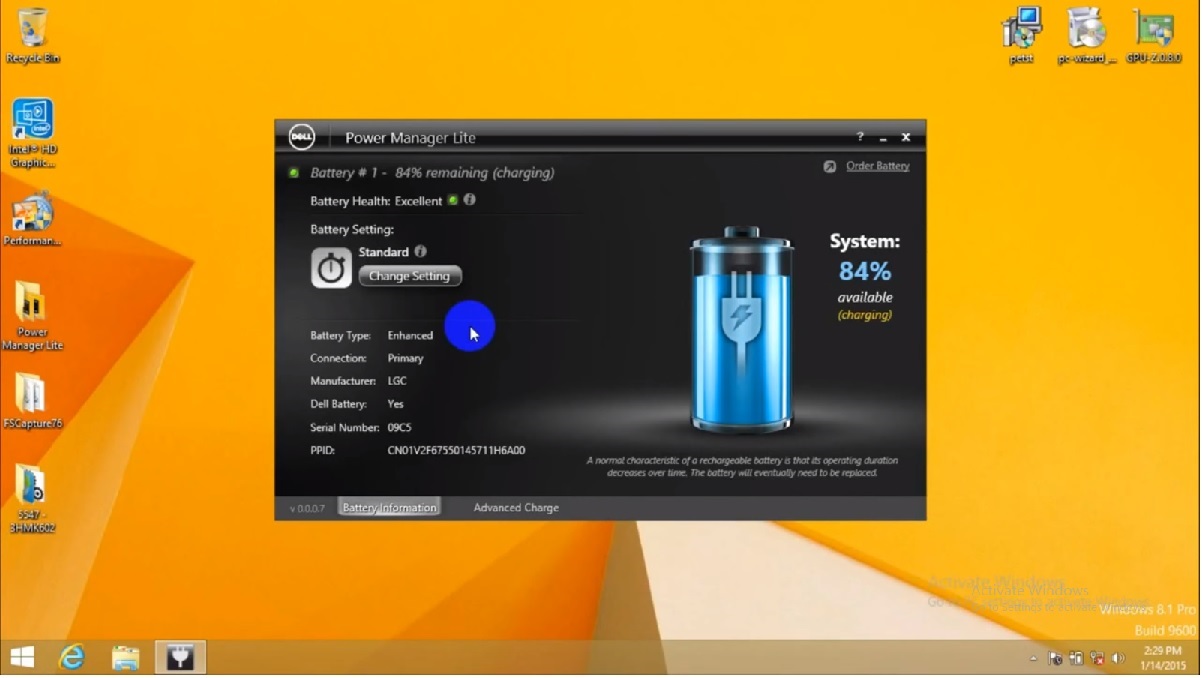This screenshot has width=1202, height=678.
Task: Follow the Order Battery link
Action: click(878, 166)
